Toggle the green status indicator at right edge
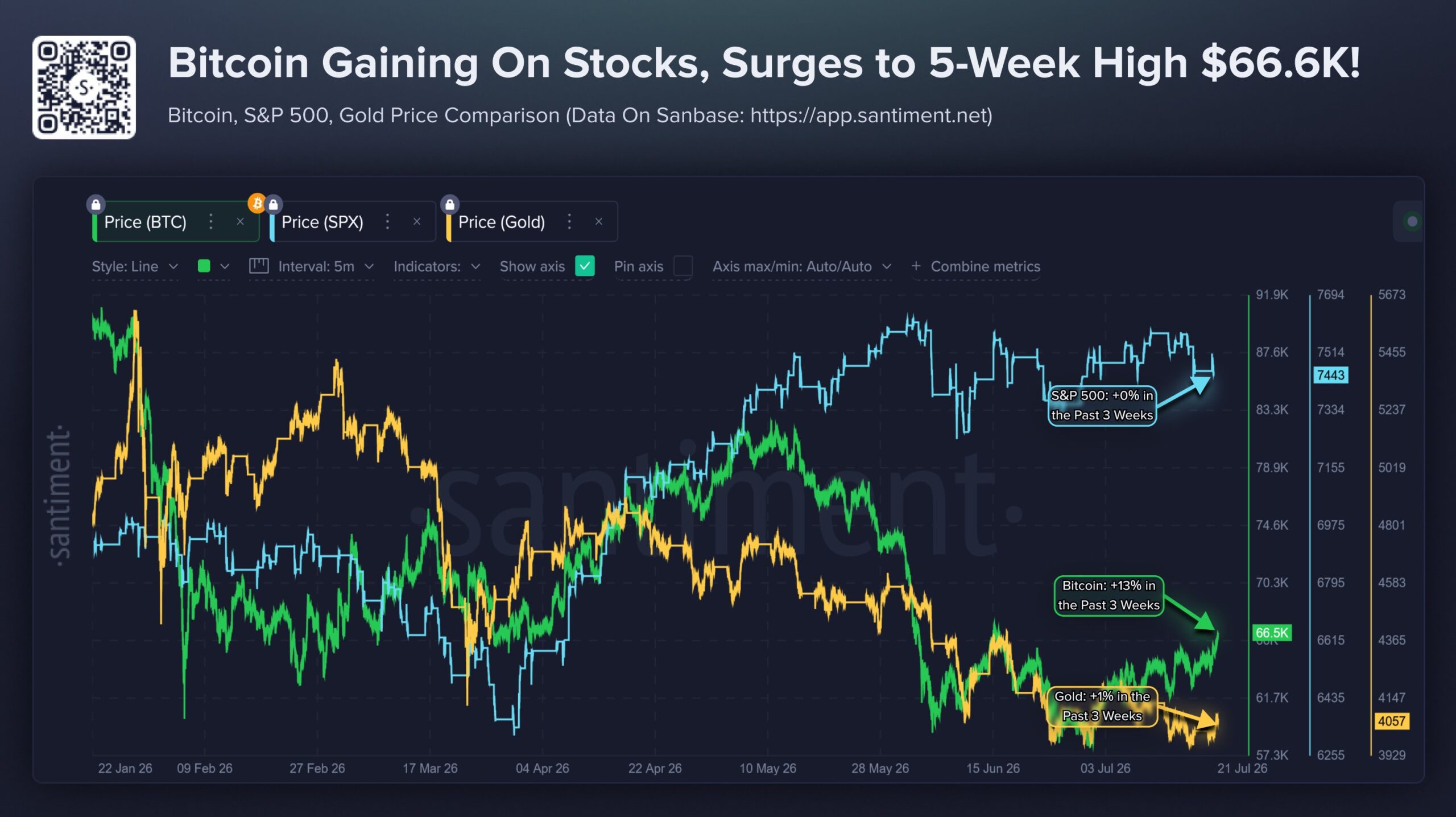 coord(1412,221)
